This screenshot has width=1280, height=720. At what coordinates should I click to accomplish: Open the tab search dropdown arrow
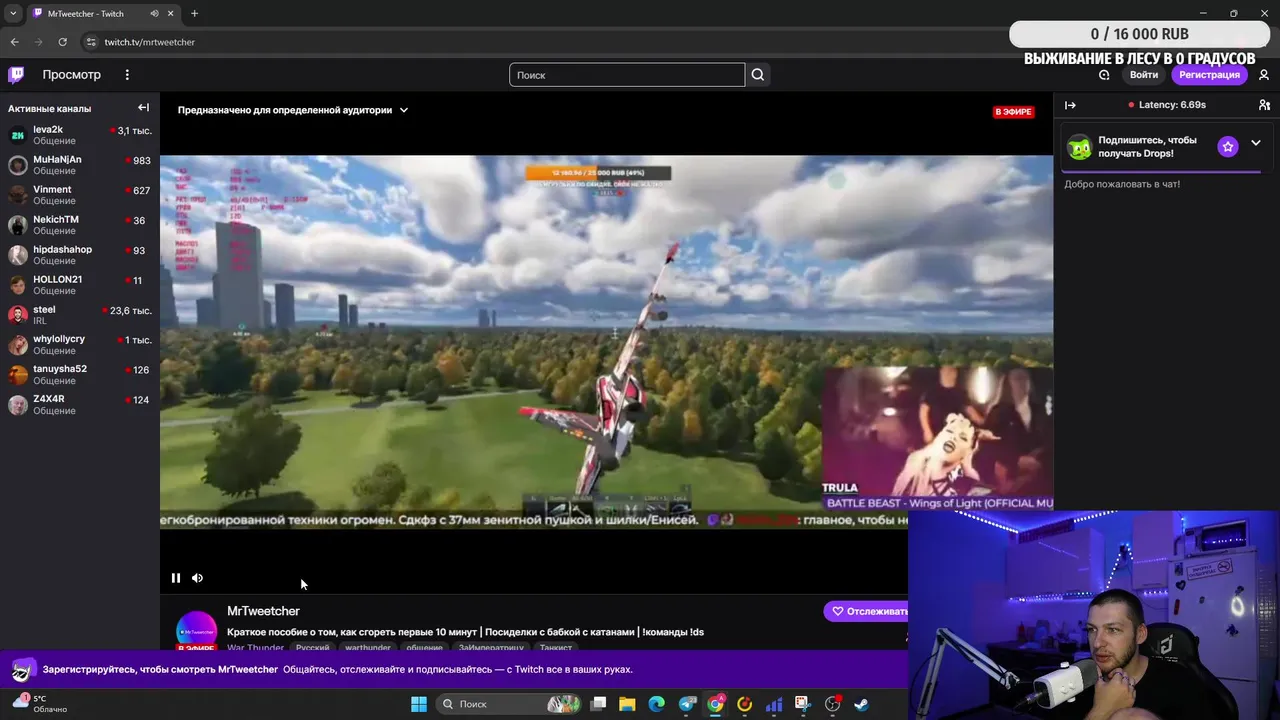click(13, 14)
